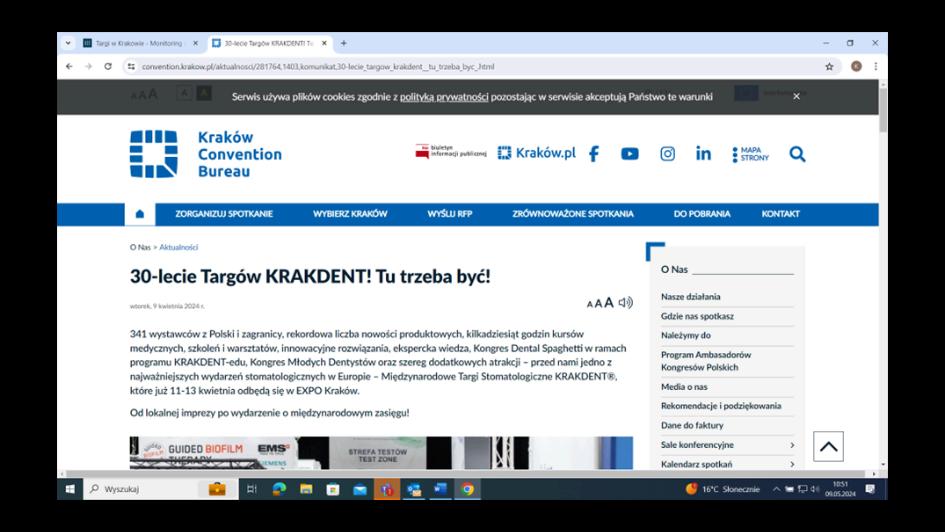Launch Microsoft Edge from the taskbar
The image size is (945, 532).
(279, 489)
